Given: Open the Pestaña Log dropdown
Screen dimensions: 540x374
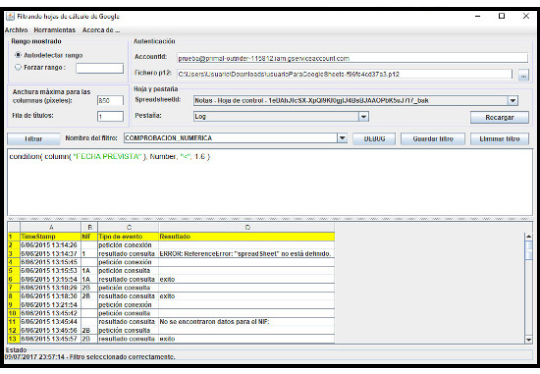Looking at the screenshot, I should [x=363, y=116].
